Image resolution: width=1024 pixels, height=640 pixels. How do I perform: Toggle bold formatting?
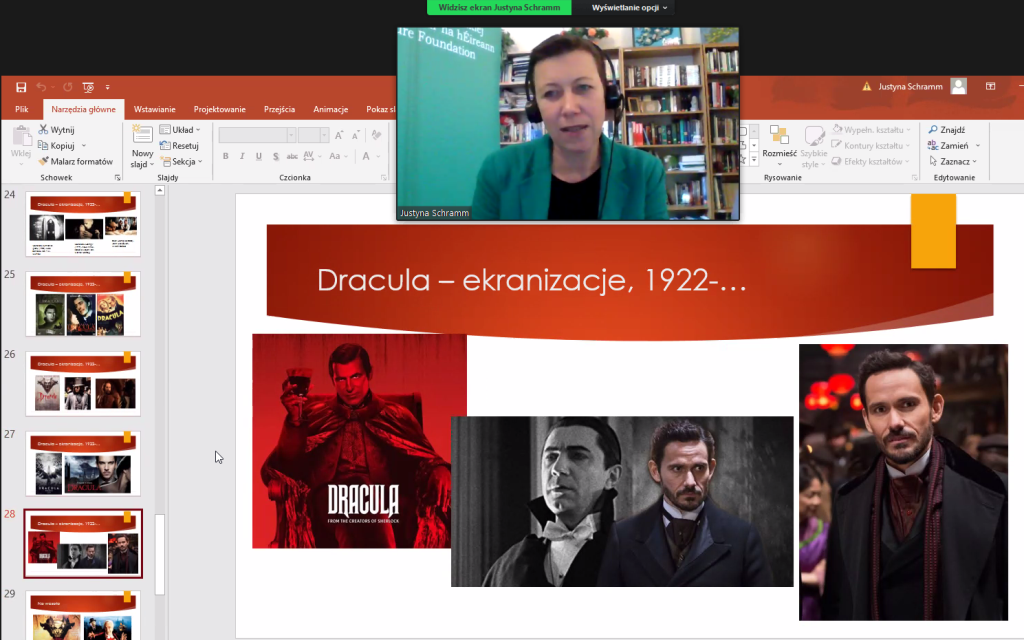click(226, 157)
